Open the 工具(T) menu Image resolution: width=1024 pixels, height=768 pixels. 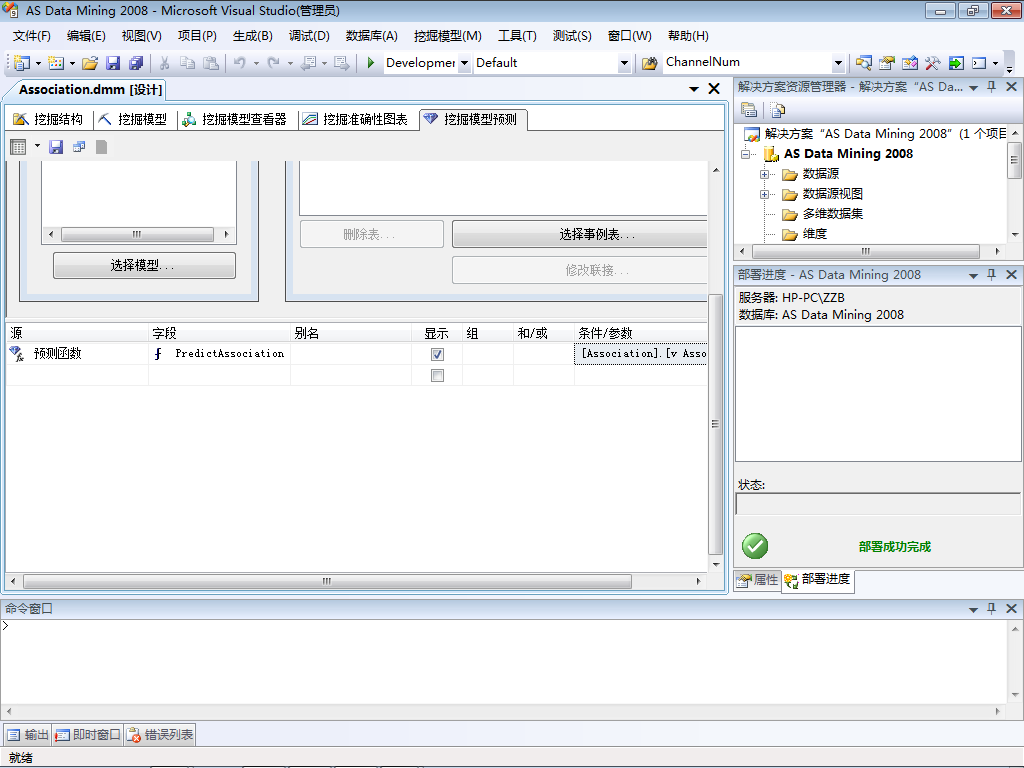coord(517,36)
